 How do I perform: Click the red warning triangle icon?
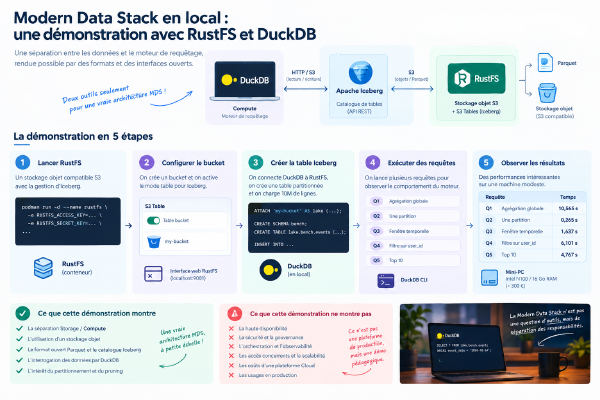point(235,314)
